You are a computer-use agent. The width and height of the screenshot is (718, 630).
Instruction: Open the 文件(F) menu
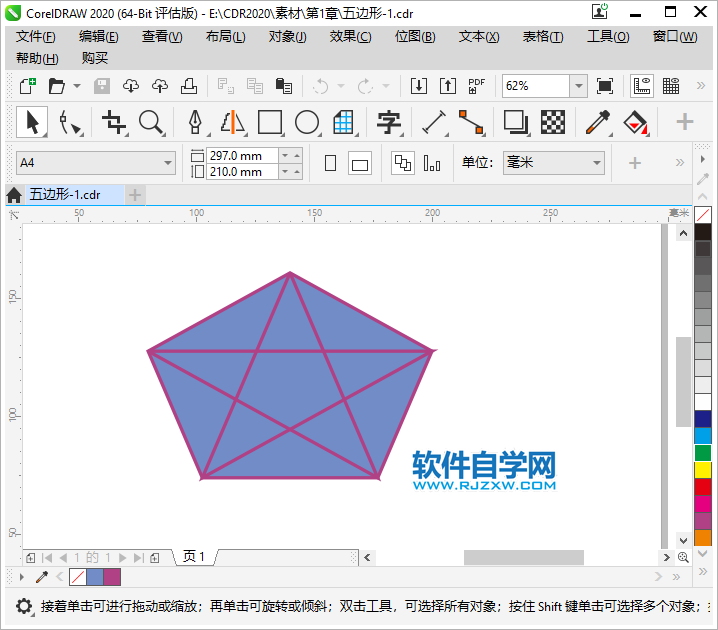(x=36, y=37)
